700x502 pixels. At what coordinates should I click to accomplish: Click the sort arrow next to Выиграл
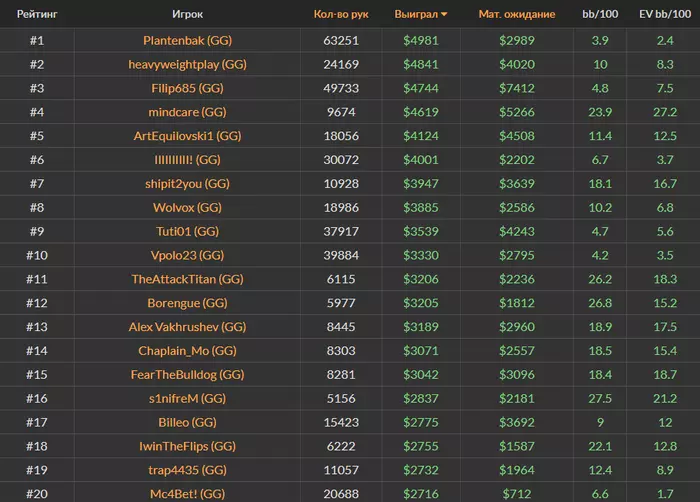[x=444, y=15]
